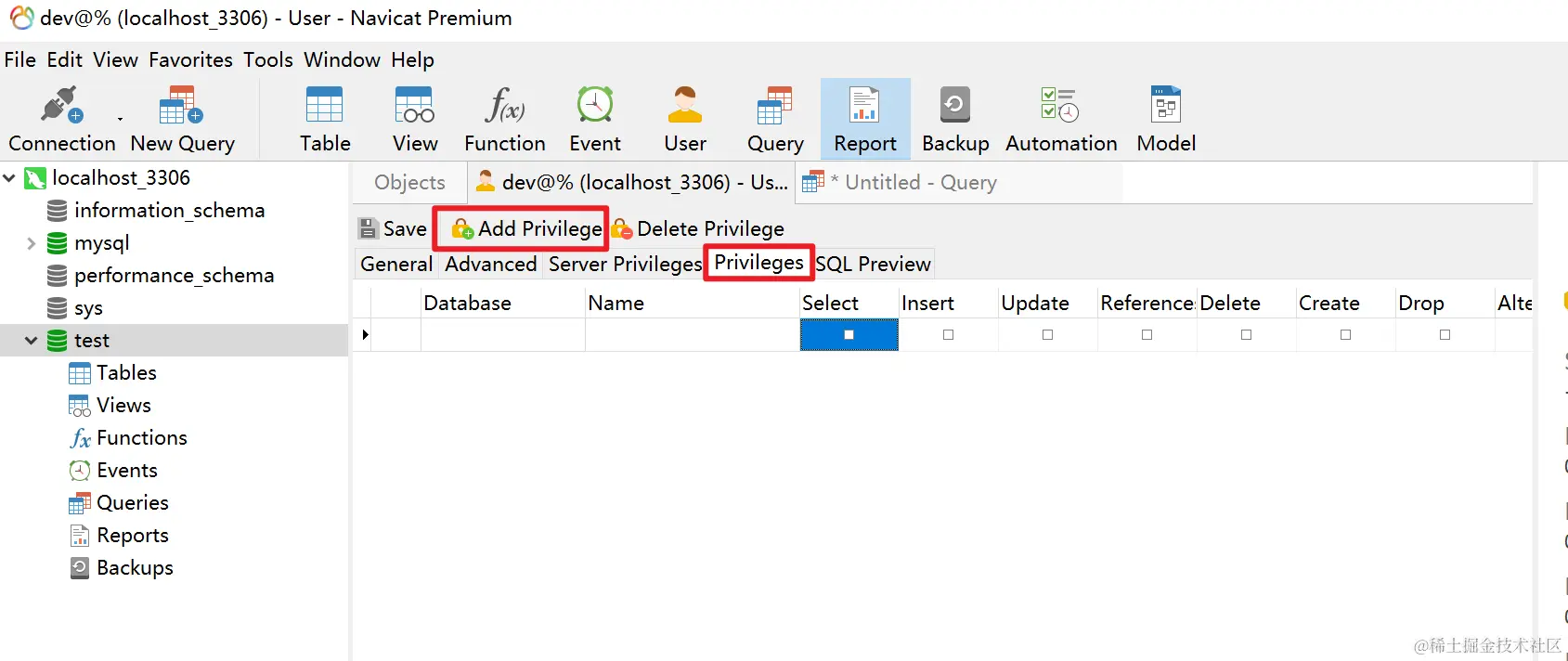Screen dimensions: 1568x661
Task: Toggle the Insert privilege checkbox
Action: [948, 334]
